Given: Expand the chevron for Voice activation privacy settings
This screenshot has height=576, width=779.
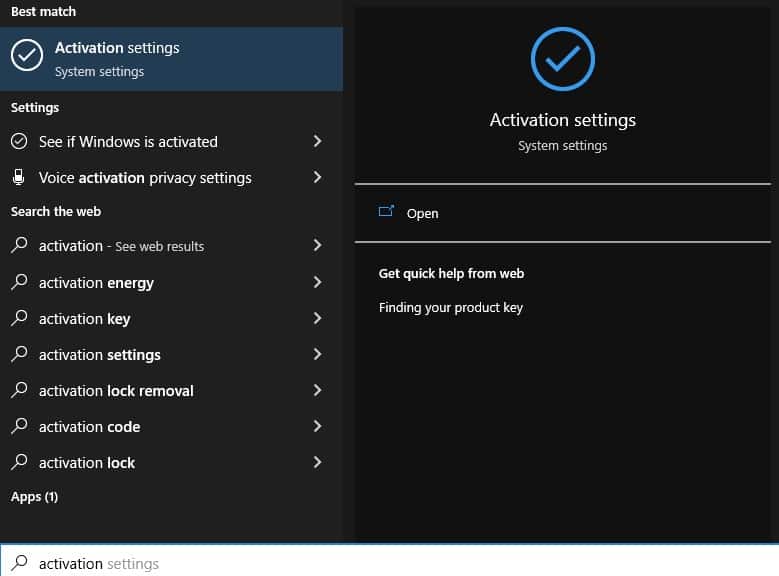Looking at the screenshot, I should 317,177.
